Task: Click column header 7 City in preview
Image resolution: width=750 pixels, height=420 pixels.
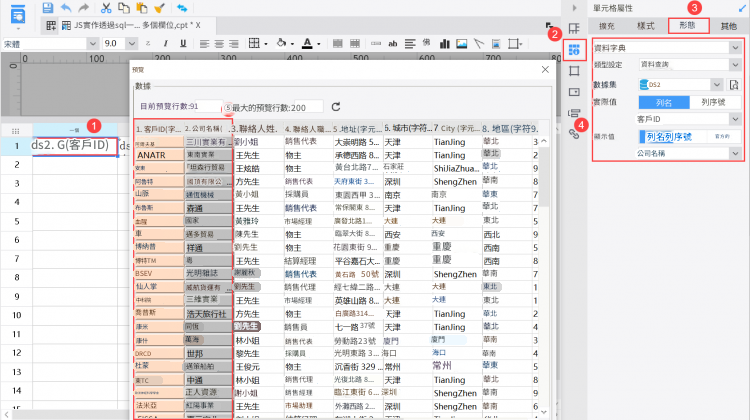Action: click(456, 129)
